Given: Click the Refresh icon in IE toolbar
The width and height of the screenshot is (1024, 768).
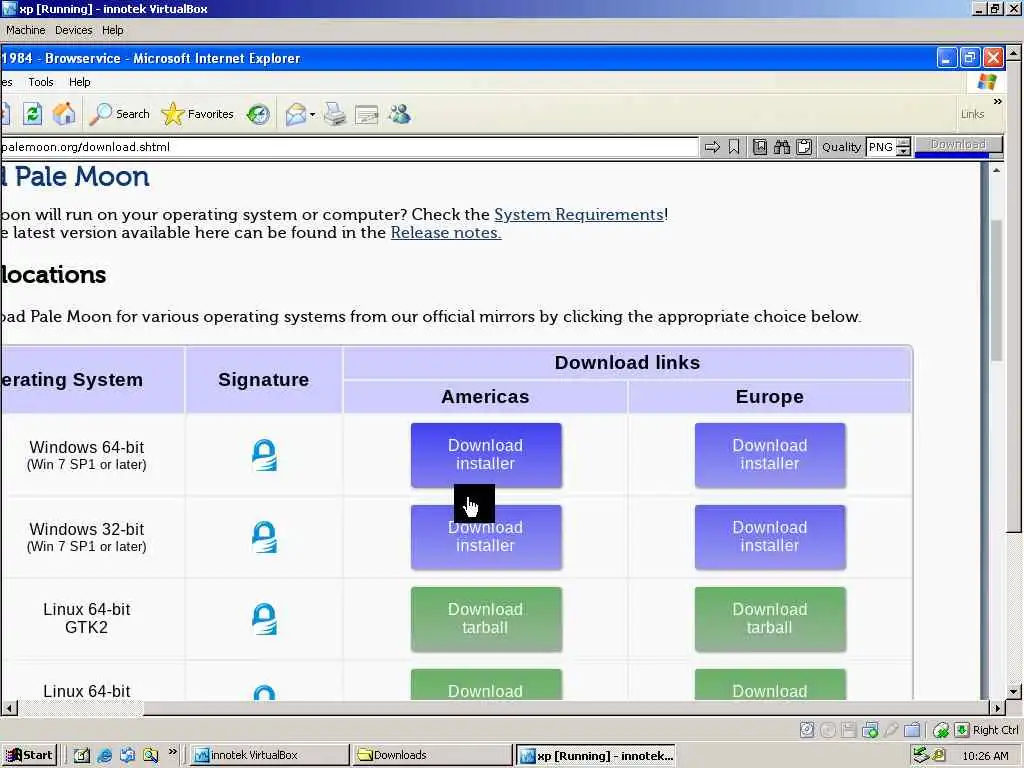Looking at the screenshot, I should click(x=33, y=114).
